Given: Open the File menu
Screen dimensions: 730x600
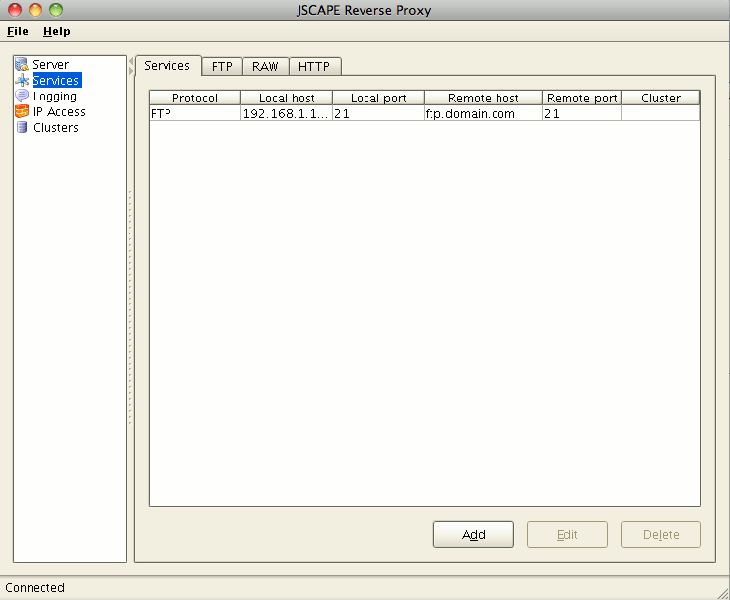Looking at the screenshot, I should tap(18, 31).
